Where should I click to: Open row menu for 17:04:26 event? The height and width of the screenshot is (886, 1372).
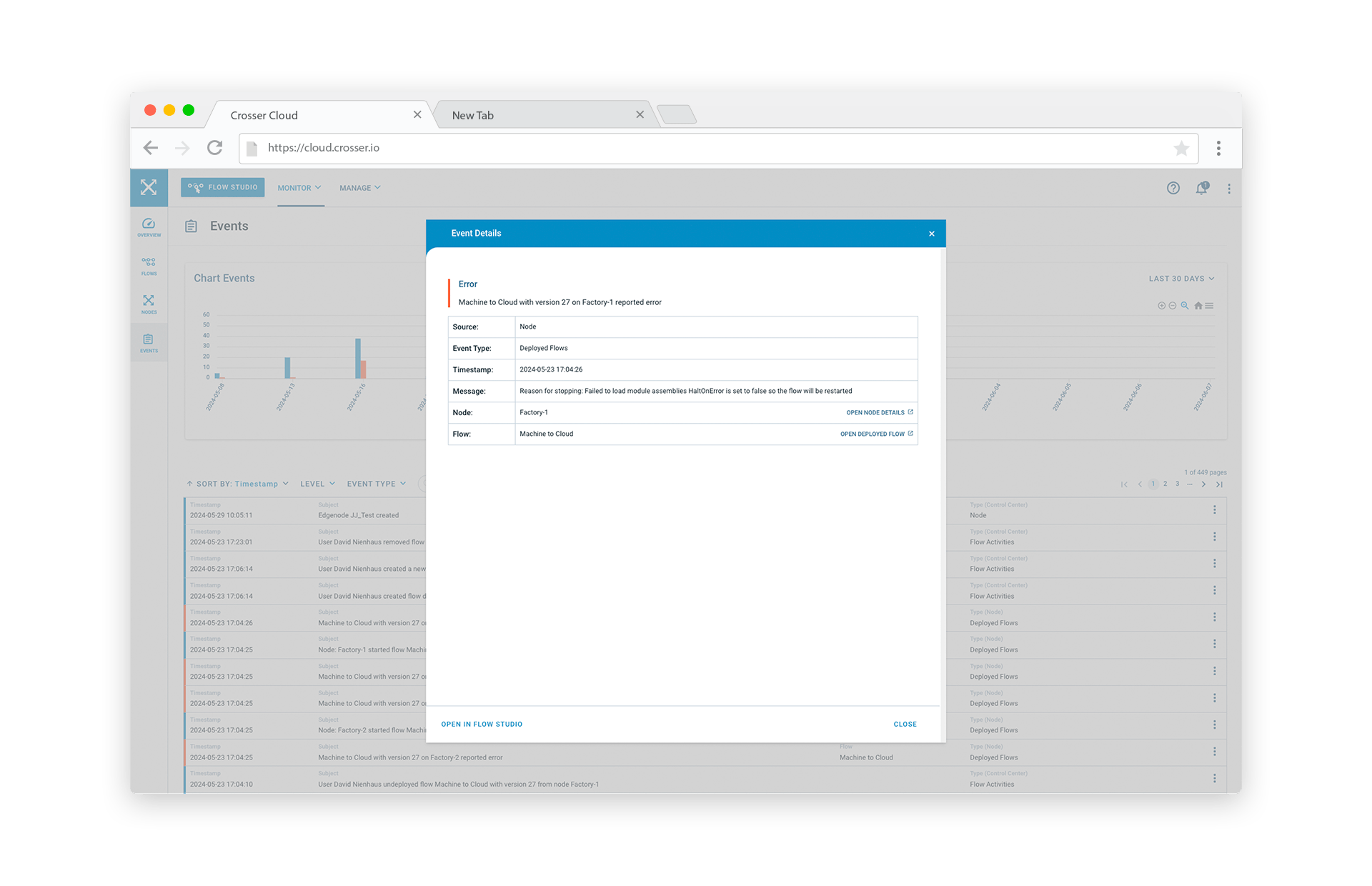point(1214,617)
